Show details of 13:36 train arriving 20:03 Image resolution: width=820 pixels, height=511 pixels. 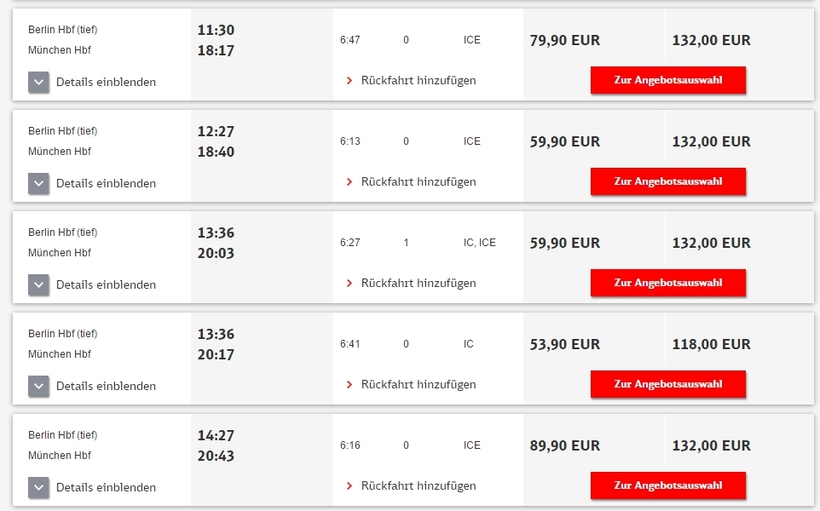pos(39,285)
